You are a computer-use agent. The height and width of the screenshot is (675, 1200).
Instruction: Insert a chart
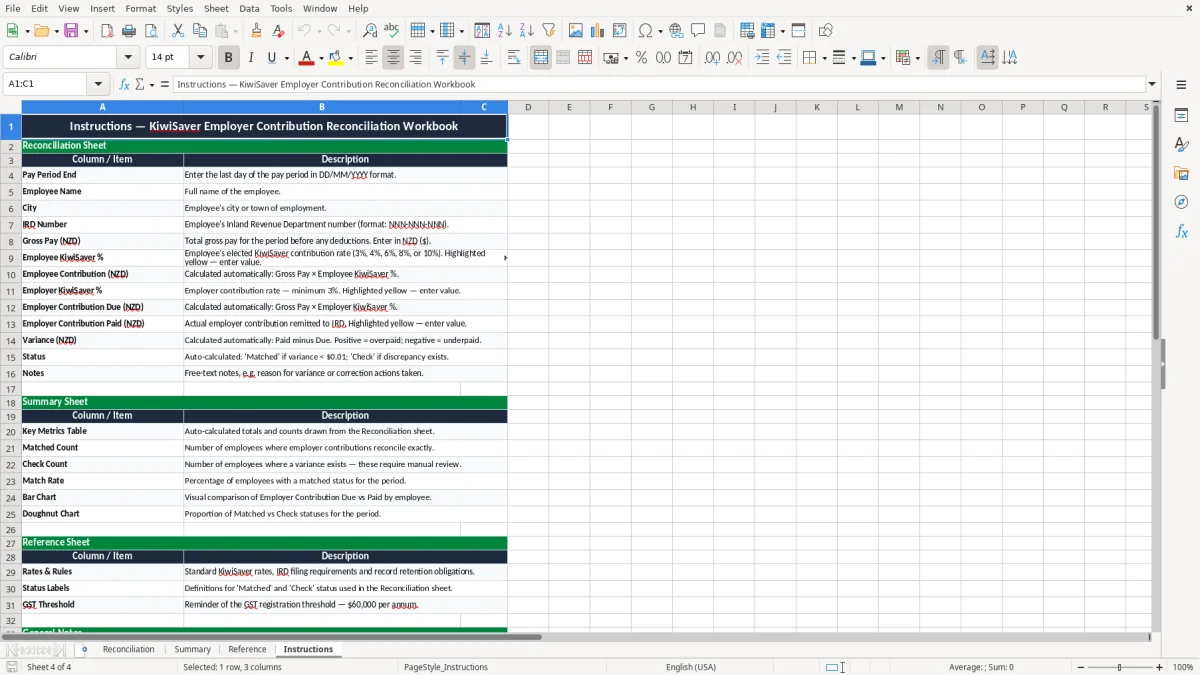coord(598,31)
